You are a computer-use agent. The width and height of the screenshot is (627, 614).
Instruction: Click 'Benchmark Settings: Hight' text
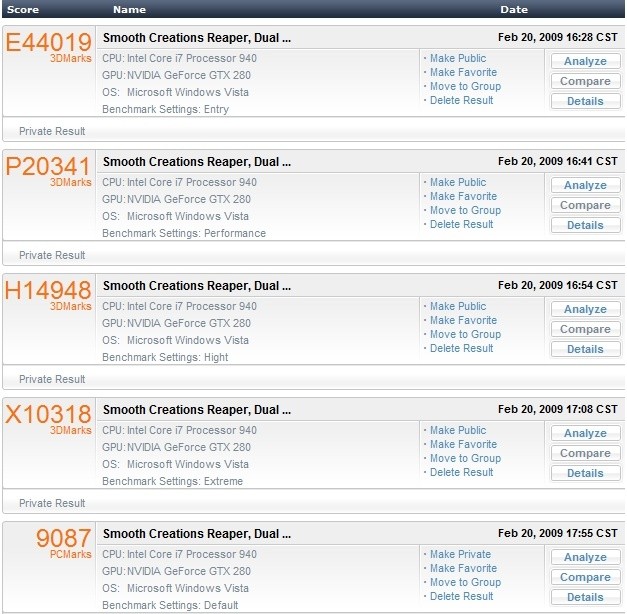(x=165, y=357)
